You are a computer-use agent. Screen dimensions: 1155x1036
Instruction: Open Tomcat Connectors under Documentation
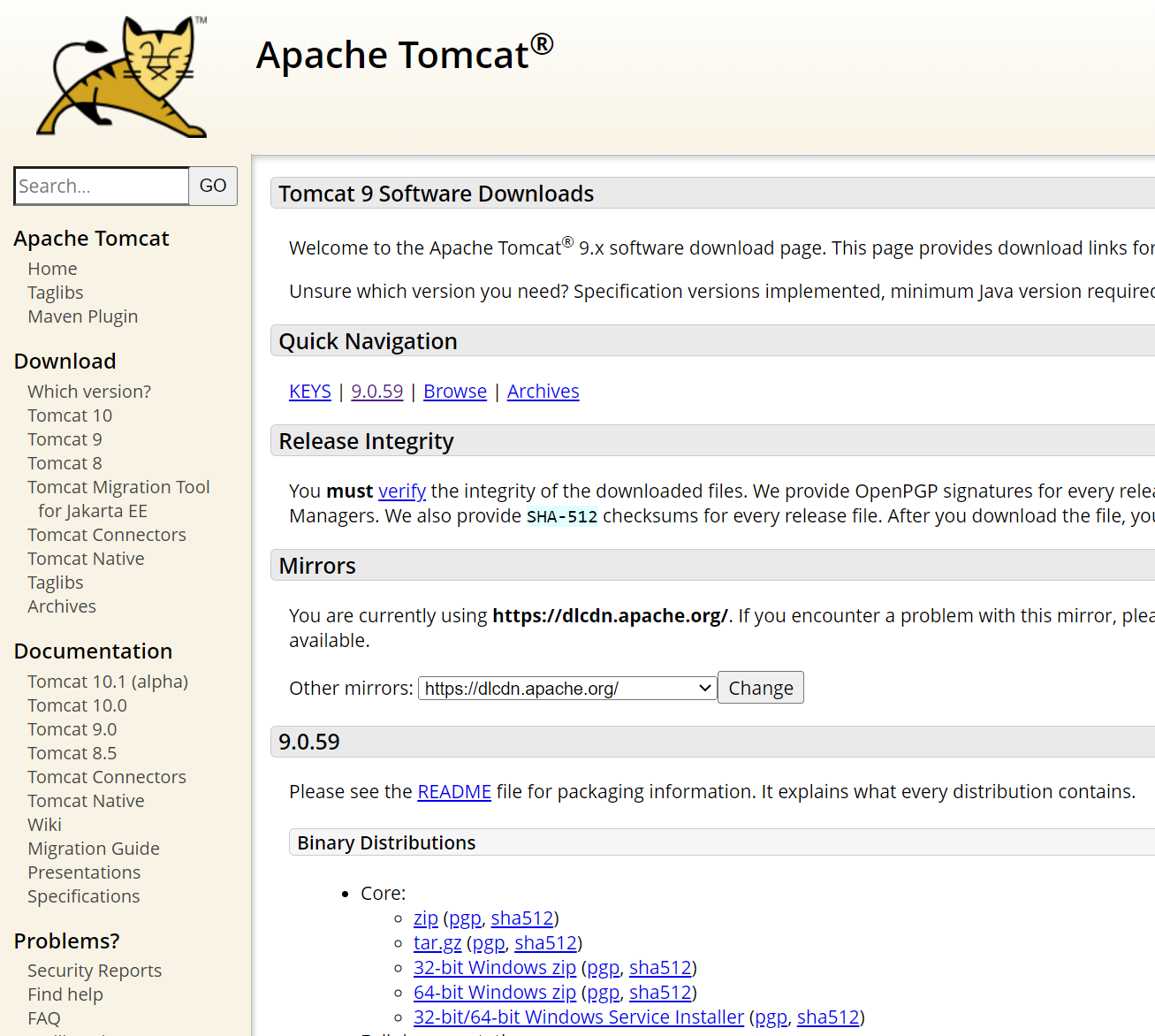107,777
